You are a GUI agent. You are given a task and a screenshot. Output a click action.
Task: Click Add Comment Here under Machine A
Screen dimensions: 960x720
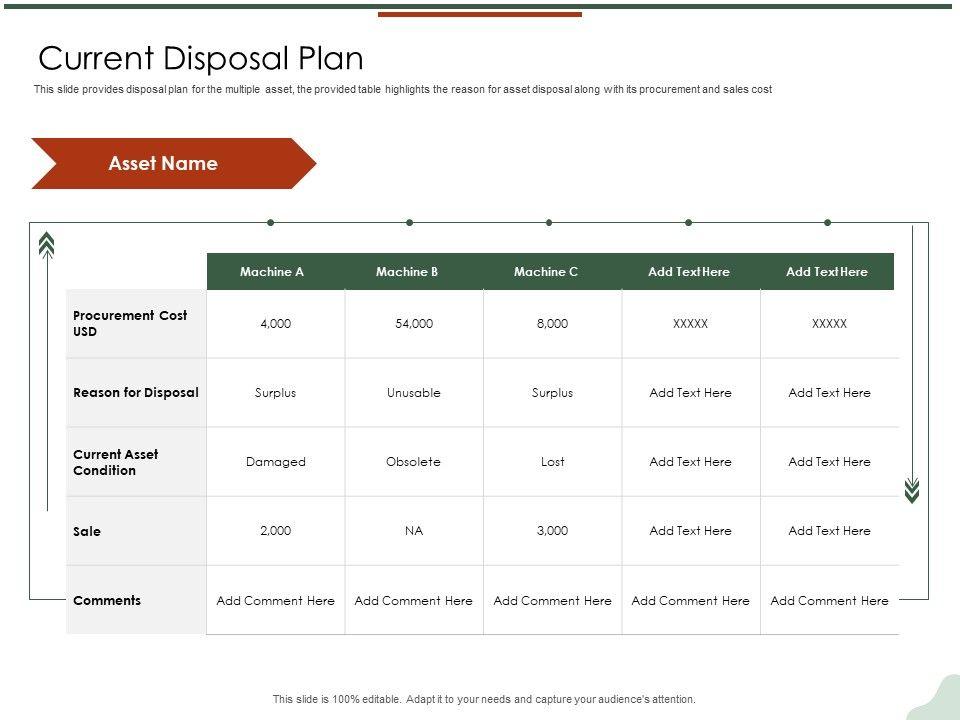(276, 601)
